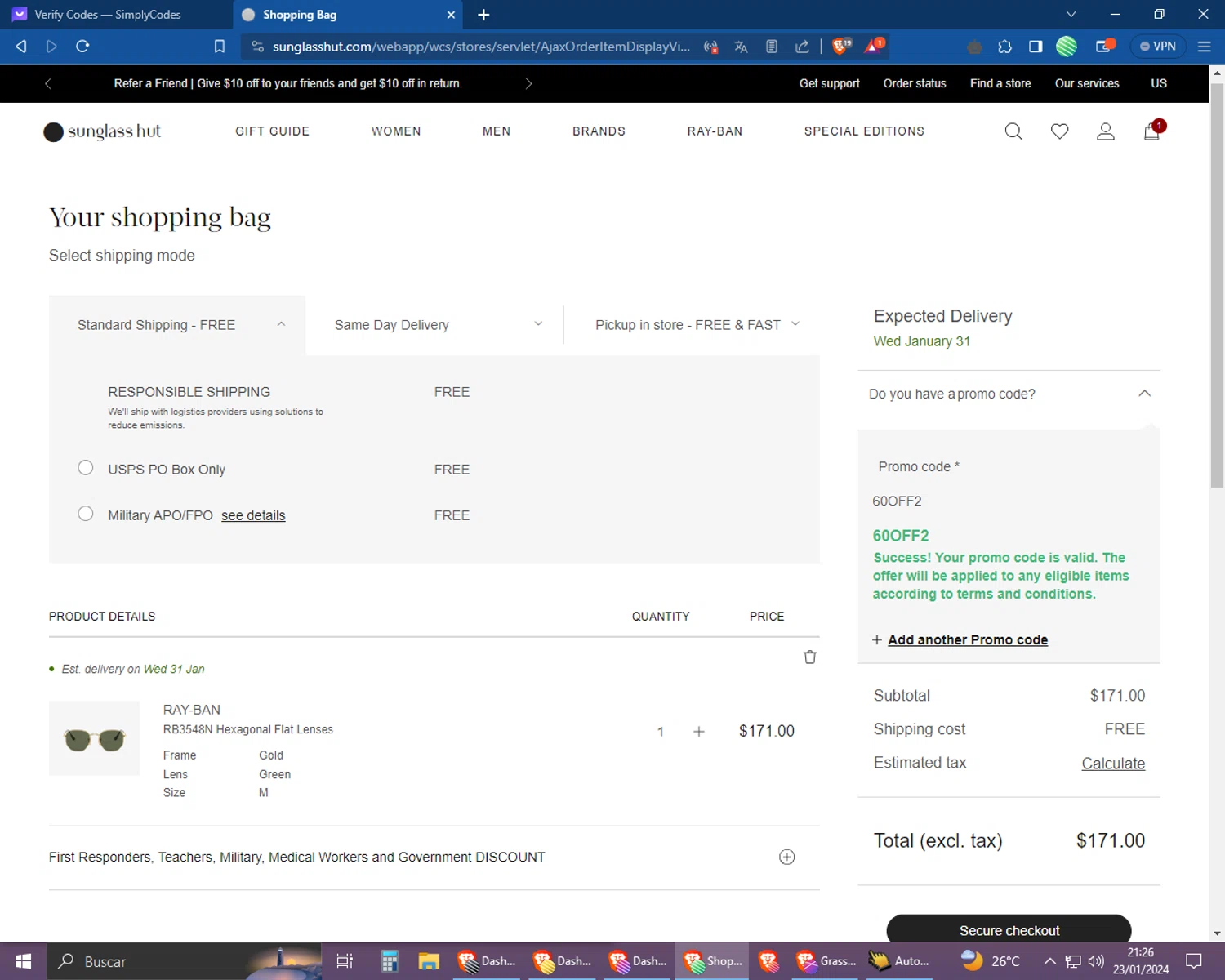Click Our services link
The image size is (1225, 980).
(x=1087, y=83)
